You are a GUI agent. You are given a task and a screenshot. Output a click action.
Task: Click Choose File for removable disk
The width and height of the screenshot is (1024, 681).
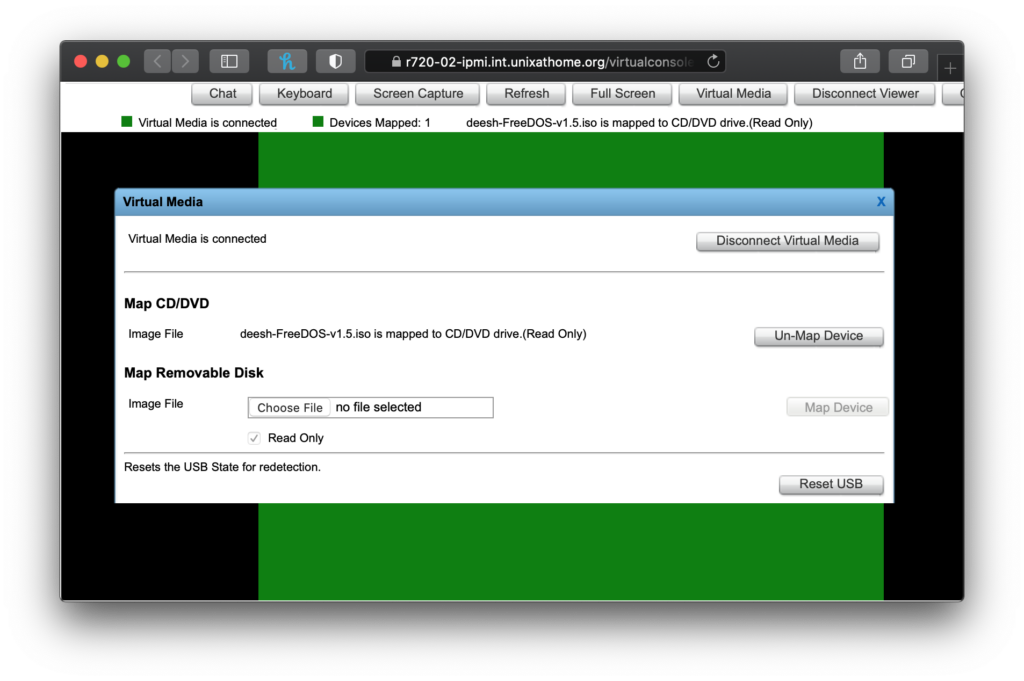pos(289,407)
